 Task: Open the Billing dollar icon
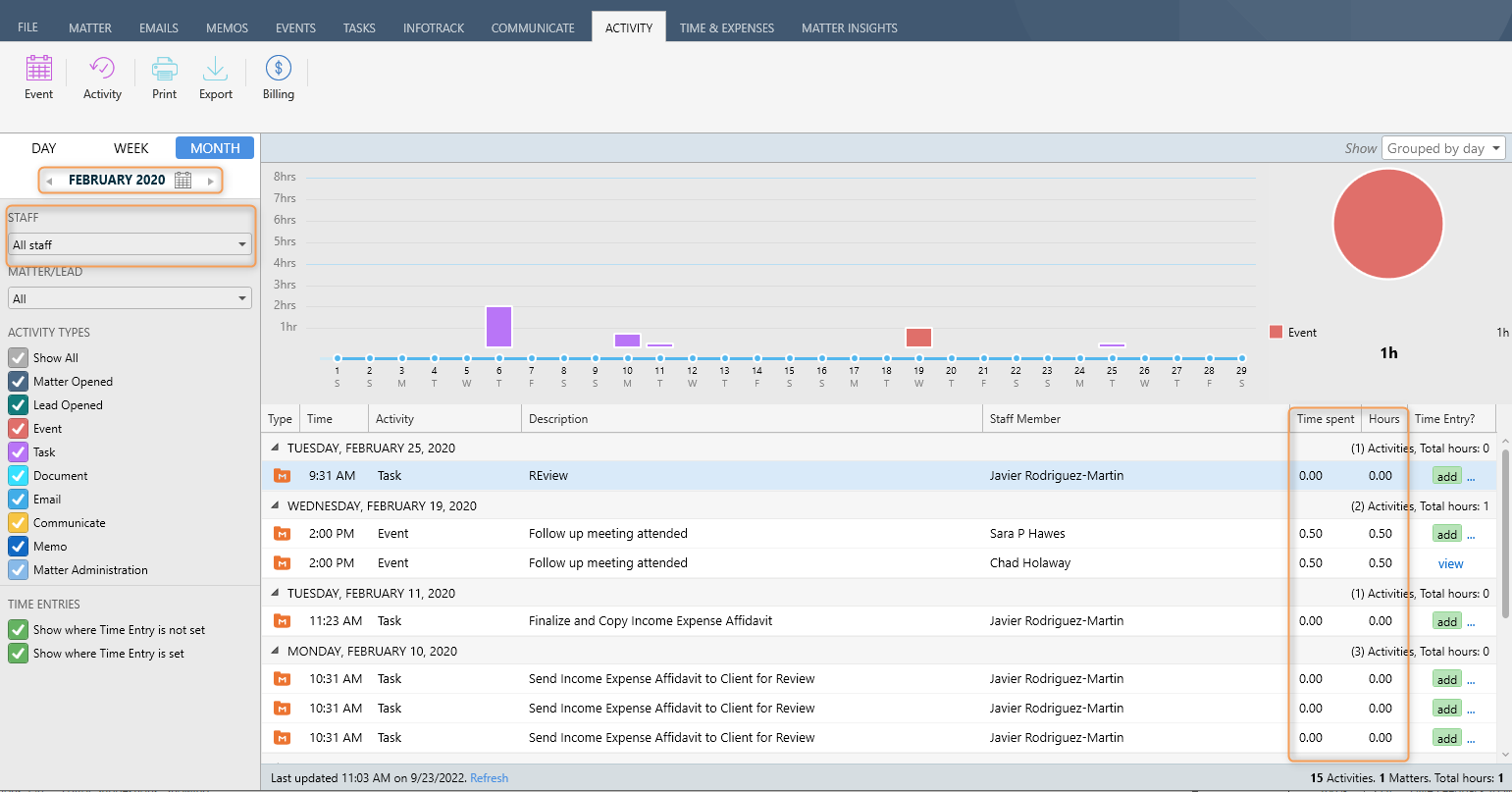[279, 68]
